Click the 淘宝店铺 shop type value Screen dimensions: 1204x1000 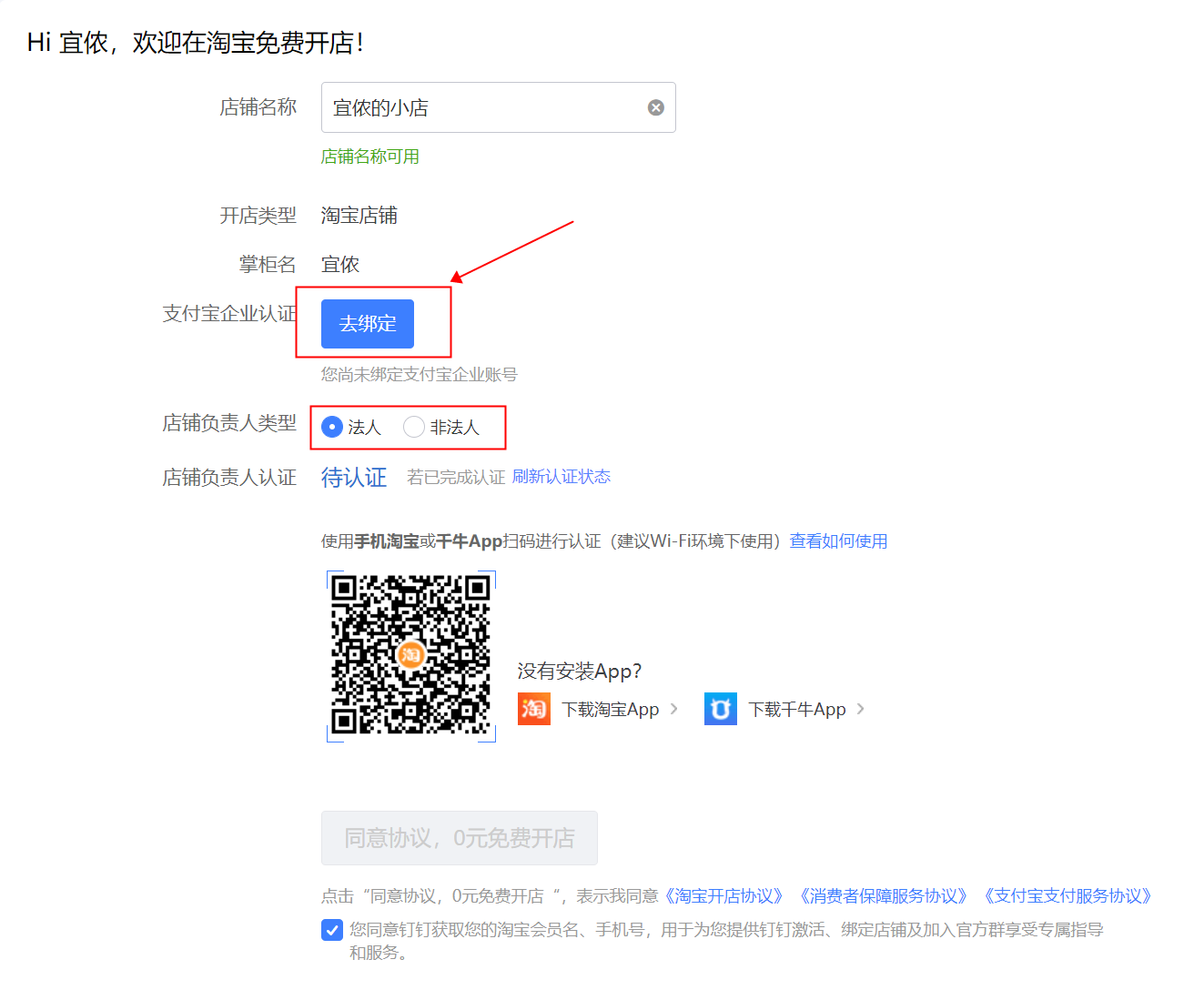click(x=359, y=216)
